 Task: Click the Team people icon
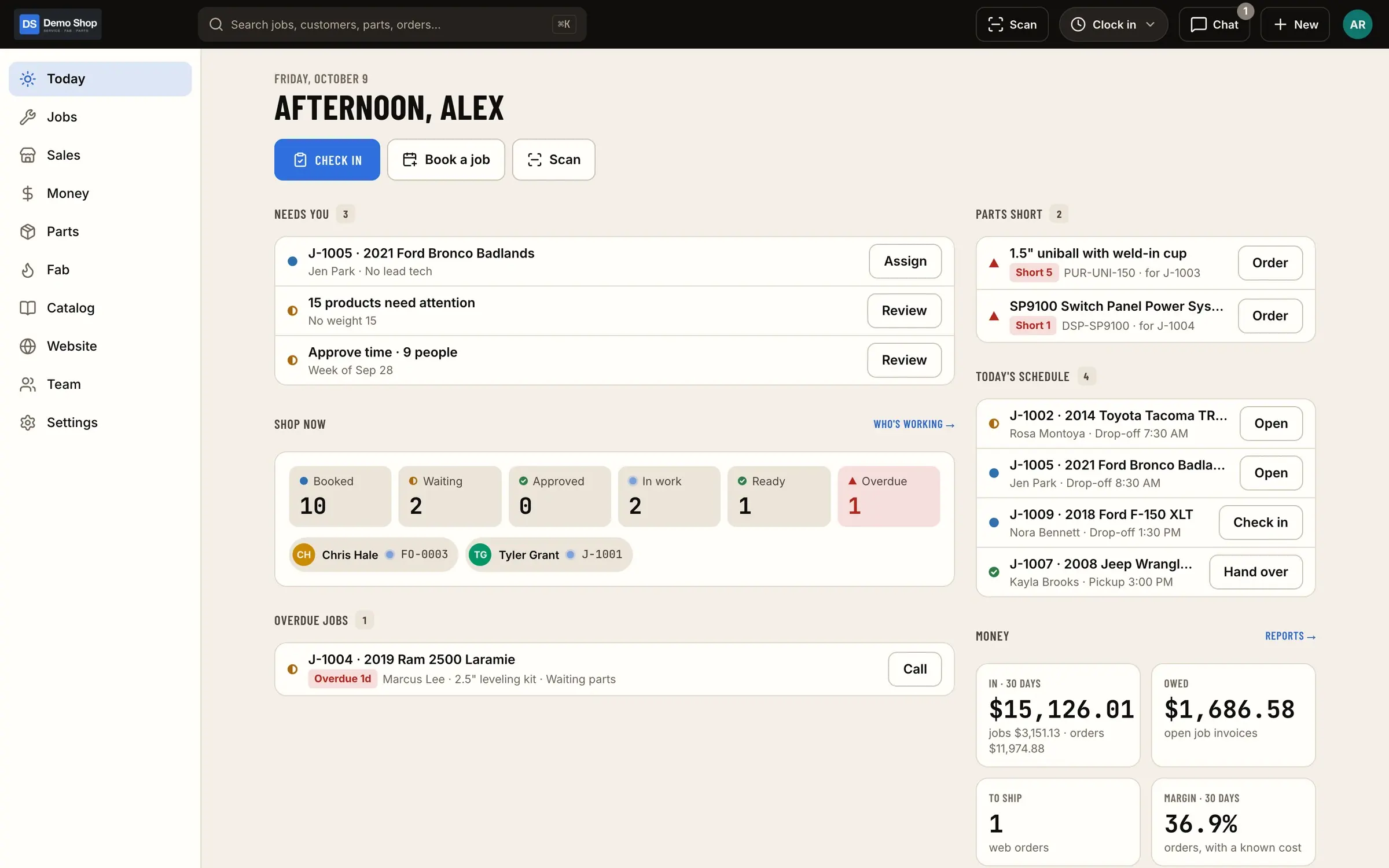click(28, 384)
